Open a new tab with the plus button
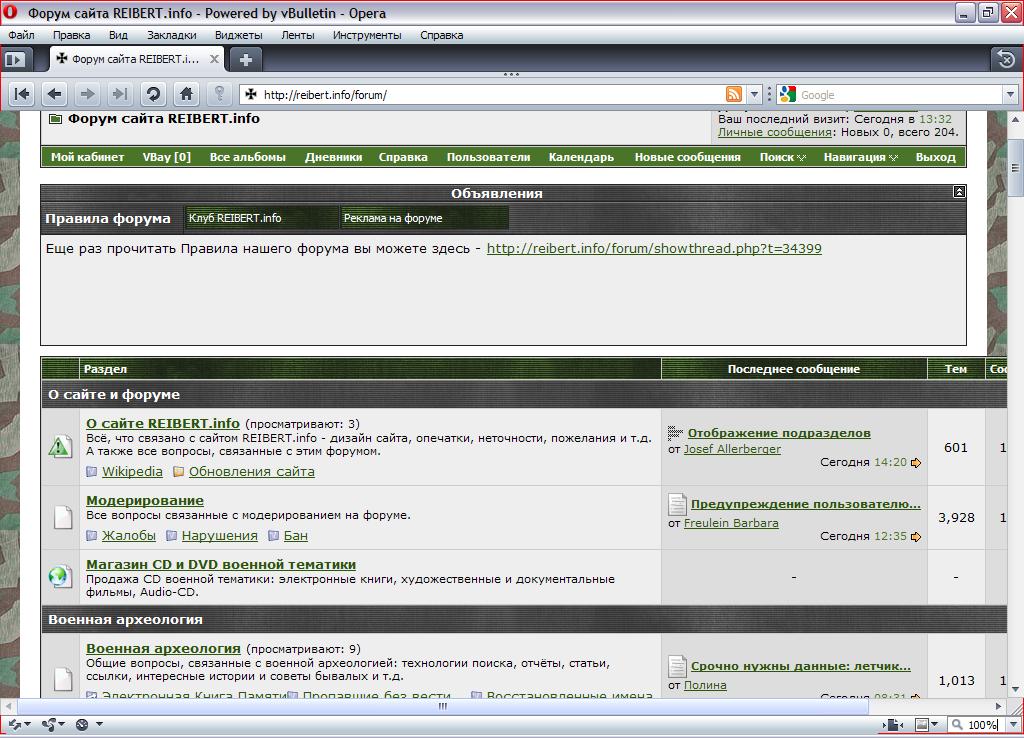The width and height of the screenshot is (1024, 738). point(246,60)
